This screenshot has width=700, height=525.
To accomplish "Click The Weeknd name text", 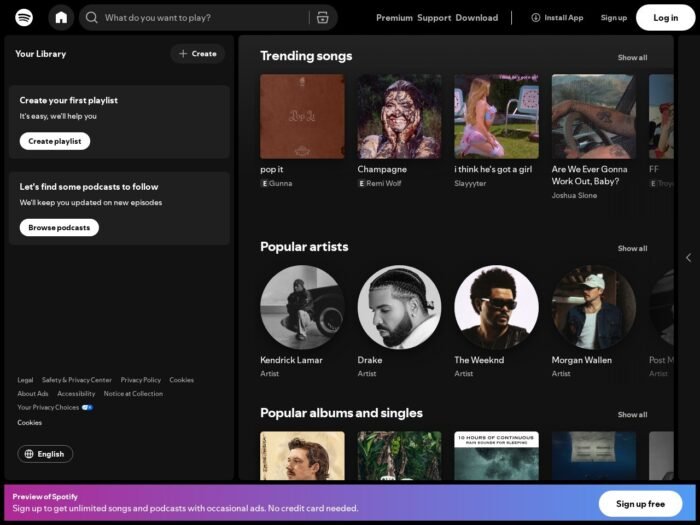I will coord(479,360).
